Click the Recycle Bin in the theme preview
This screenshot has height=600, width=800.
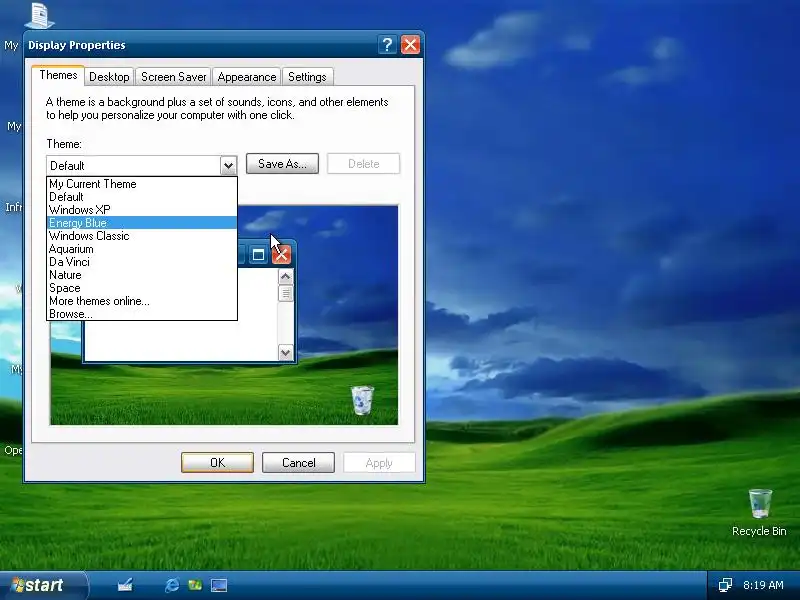(x=362, y=400)
